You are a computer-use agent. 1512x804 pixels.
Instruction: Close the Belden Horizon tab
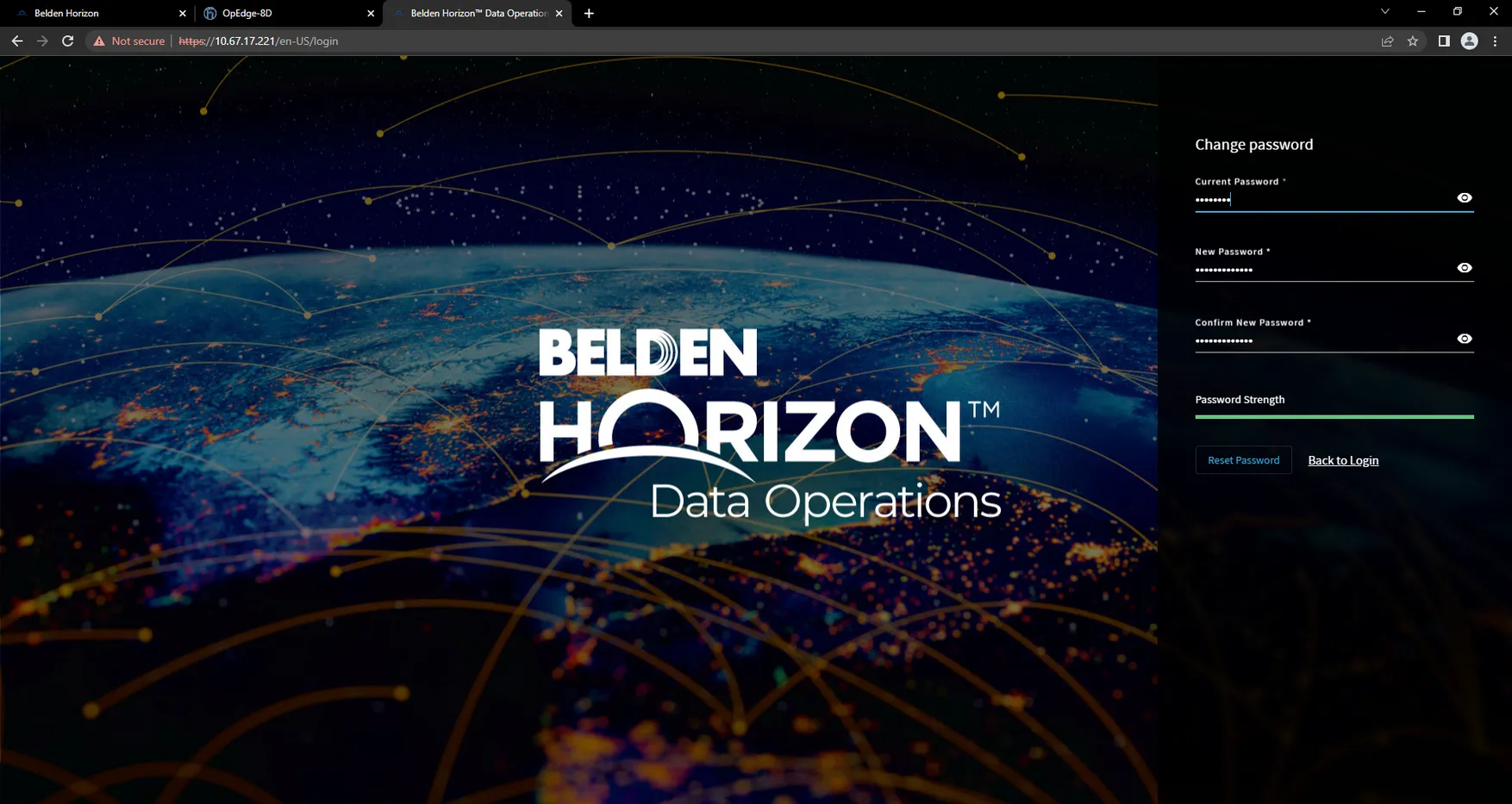click(182, 14)
